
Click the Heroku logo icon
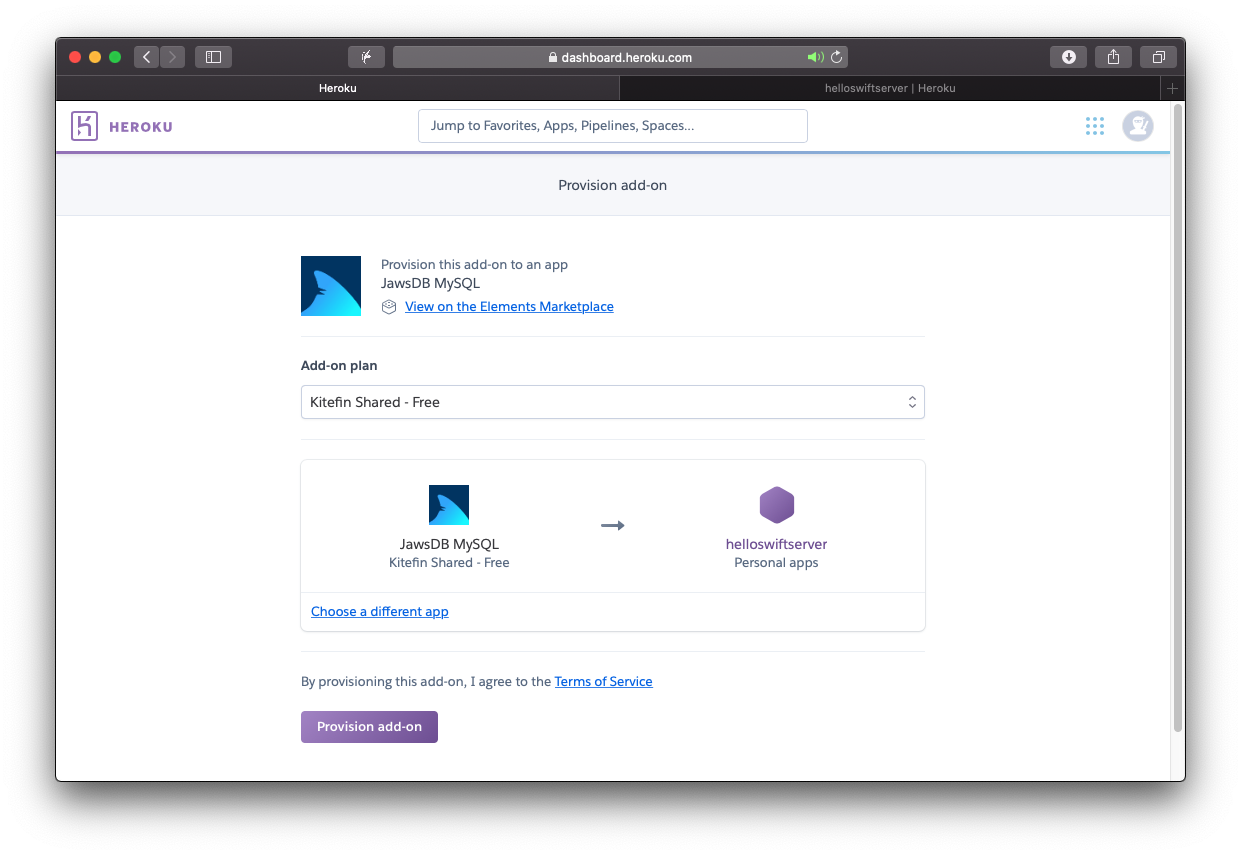point(85,126)
